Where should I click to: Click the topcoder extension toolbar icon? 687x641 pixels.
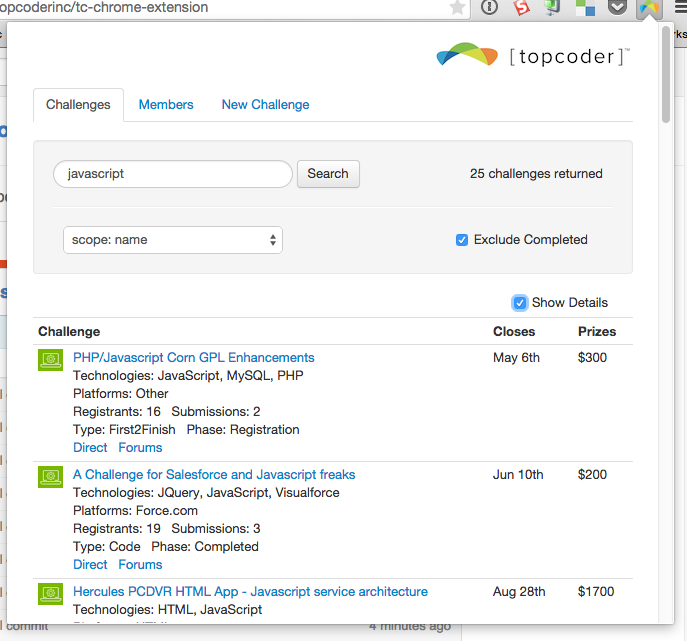pos(649,7)
